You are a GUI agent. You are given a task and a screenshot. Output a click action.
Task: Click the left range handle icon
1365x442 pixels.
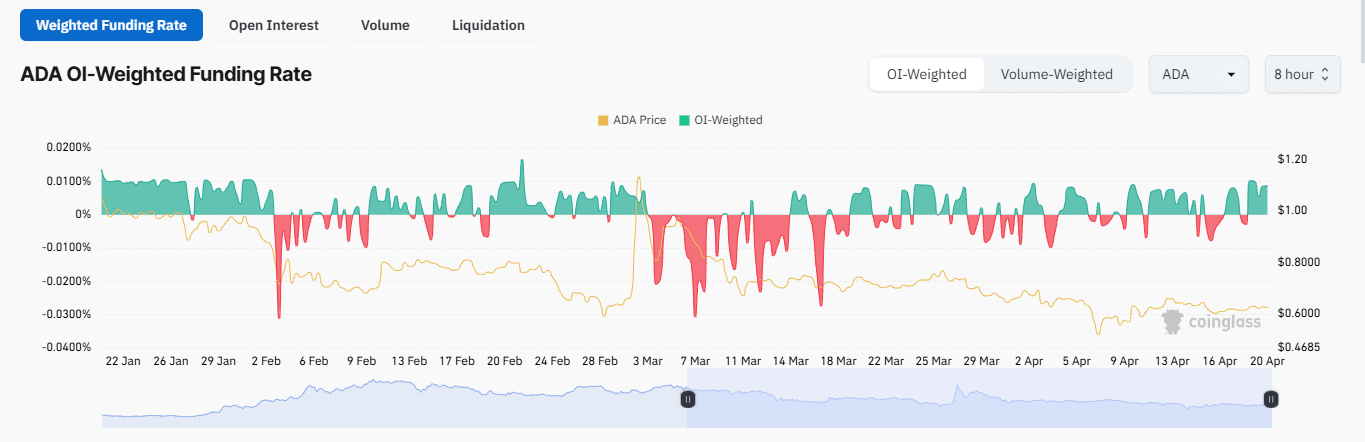click(x=688, y=399)
